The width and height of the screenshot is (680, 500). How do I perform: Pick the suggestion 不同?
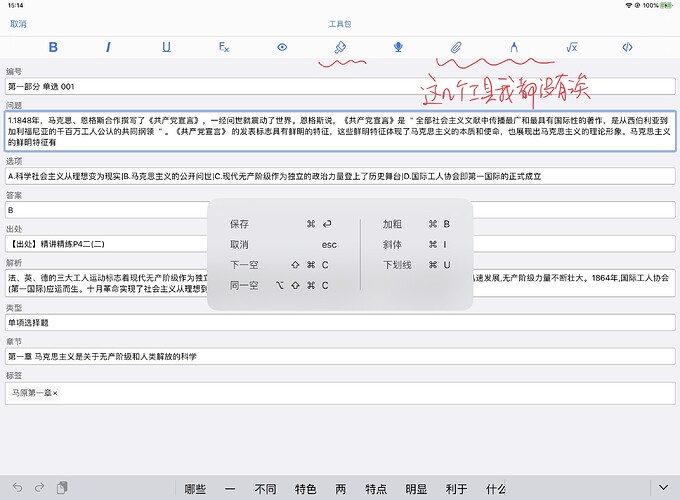pyautogui.click(x=265, y=489)
